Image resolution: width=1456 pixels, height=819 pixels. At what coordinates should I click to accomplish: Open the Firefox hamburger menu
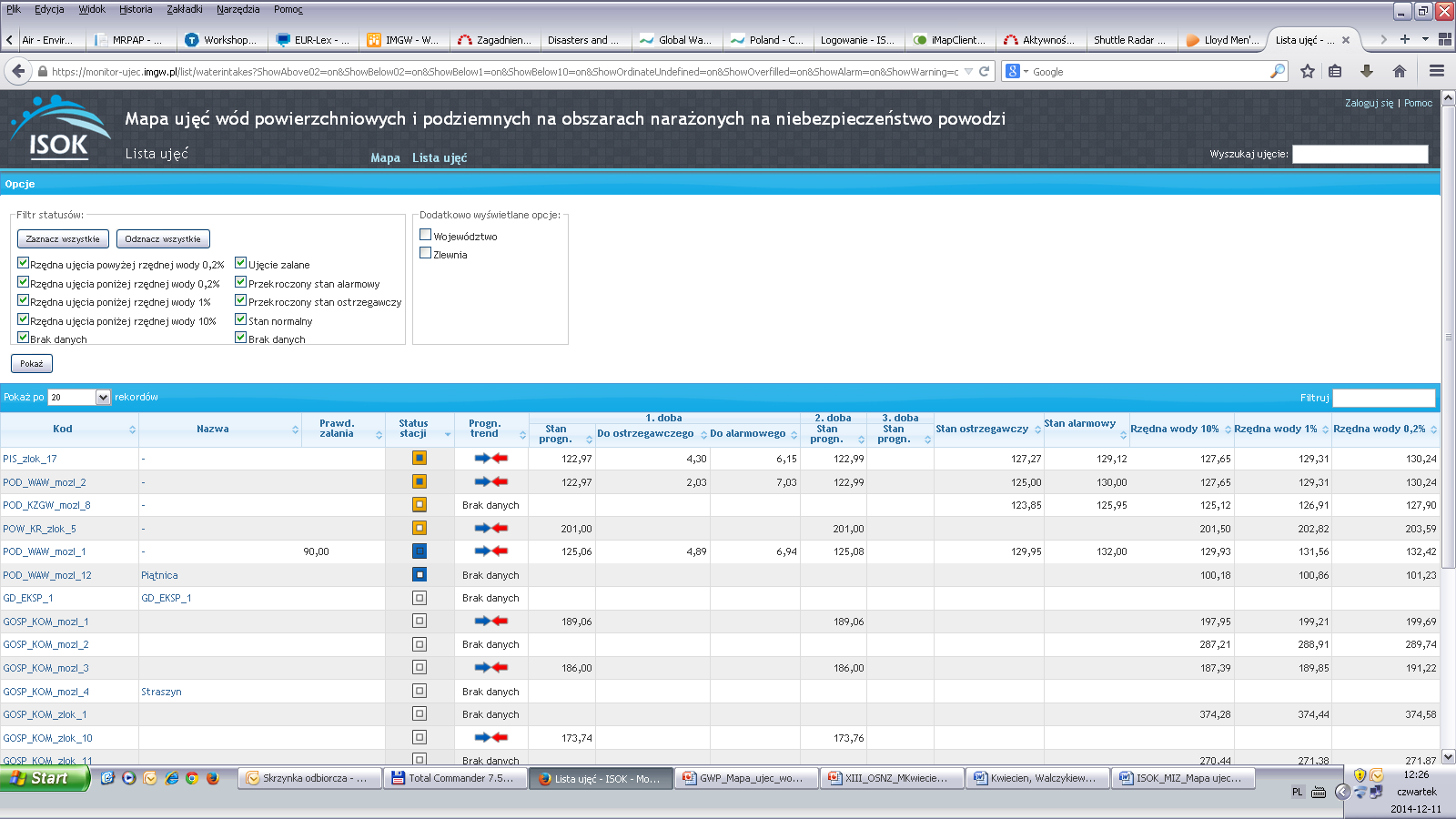click(x=1437, y=71)
